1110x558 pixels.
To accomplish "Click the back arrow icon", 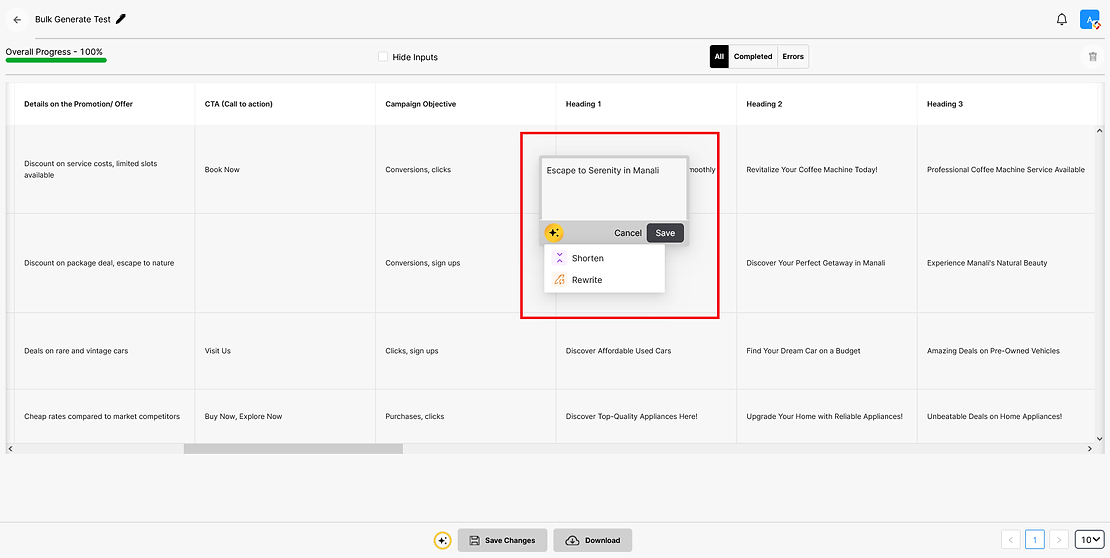I will [18, 20].
